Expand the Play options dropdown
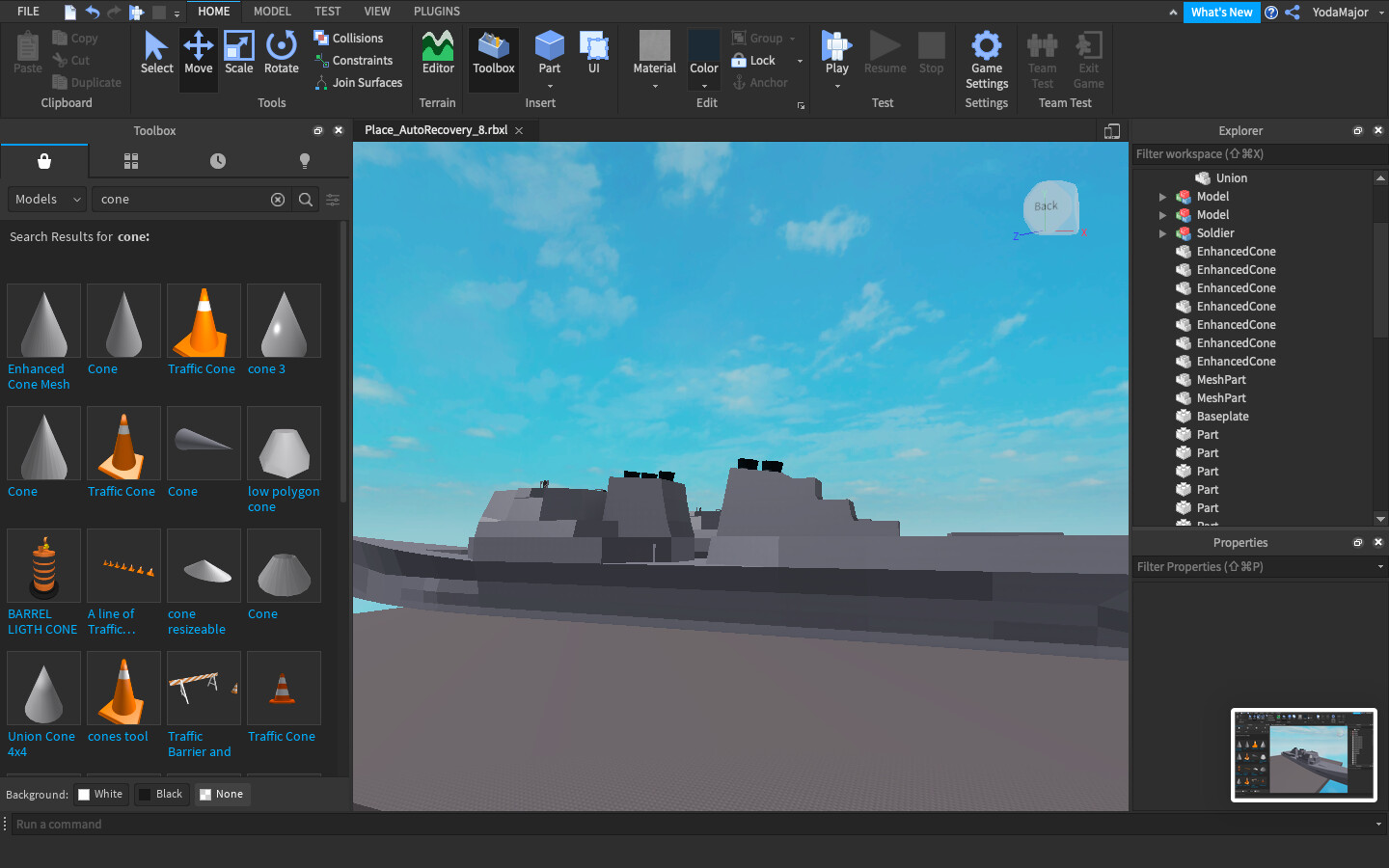Image resolution: width=1389 pixels, height=868 pixels. (837, 86)
